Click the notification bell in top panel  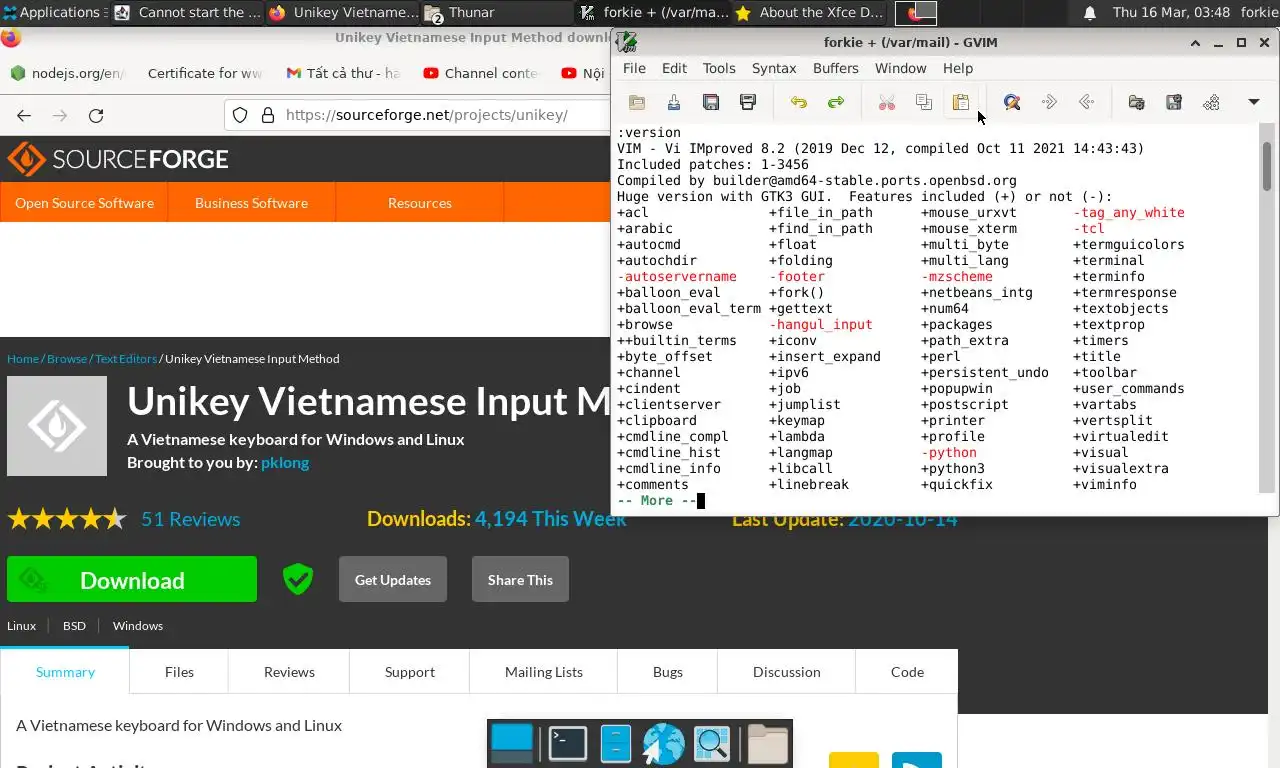pos(1090,12)
